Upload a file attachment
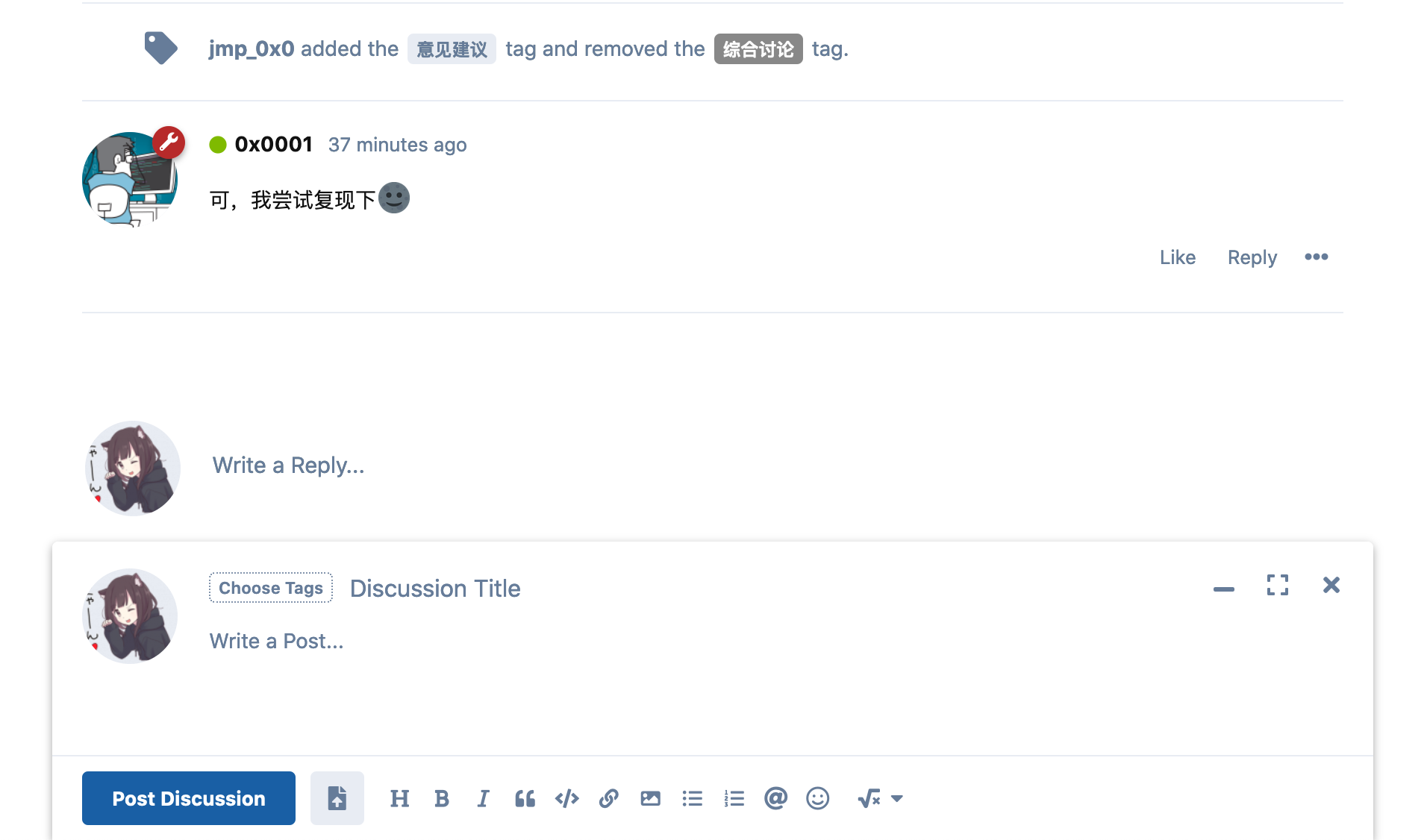1427x840 pixels. pos(337,798)
